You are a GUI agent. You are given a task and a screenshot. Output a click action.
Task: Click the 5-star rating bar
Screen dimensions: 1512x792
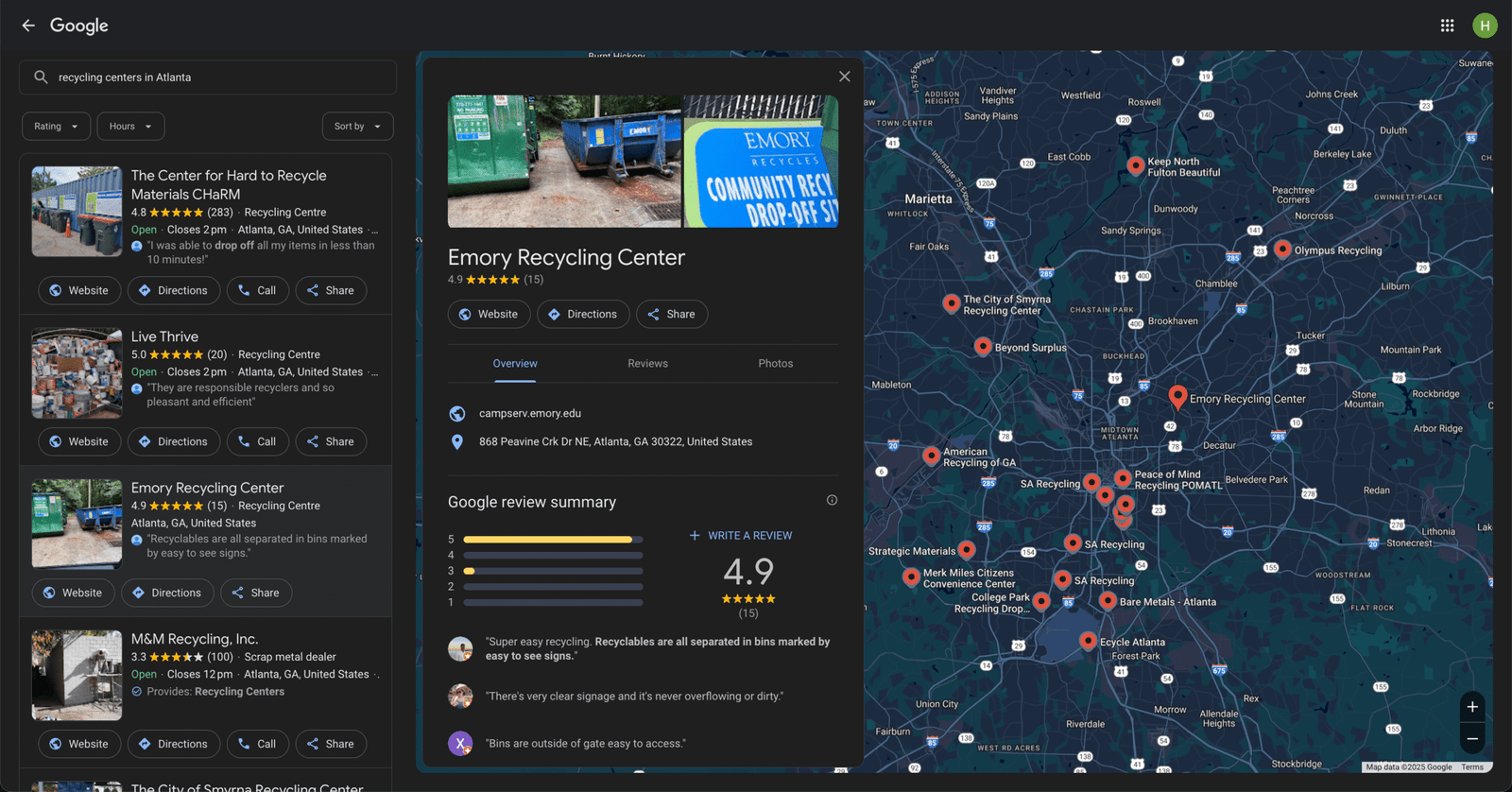[x=553, y=539]
